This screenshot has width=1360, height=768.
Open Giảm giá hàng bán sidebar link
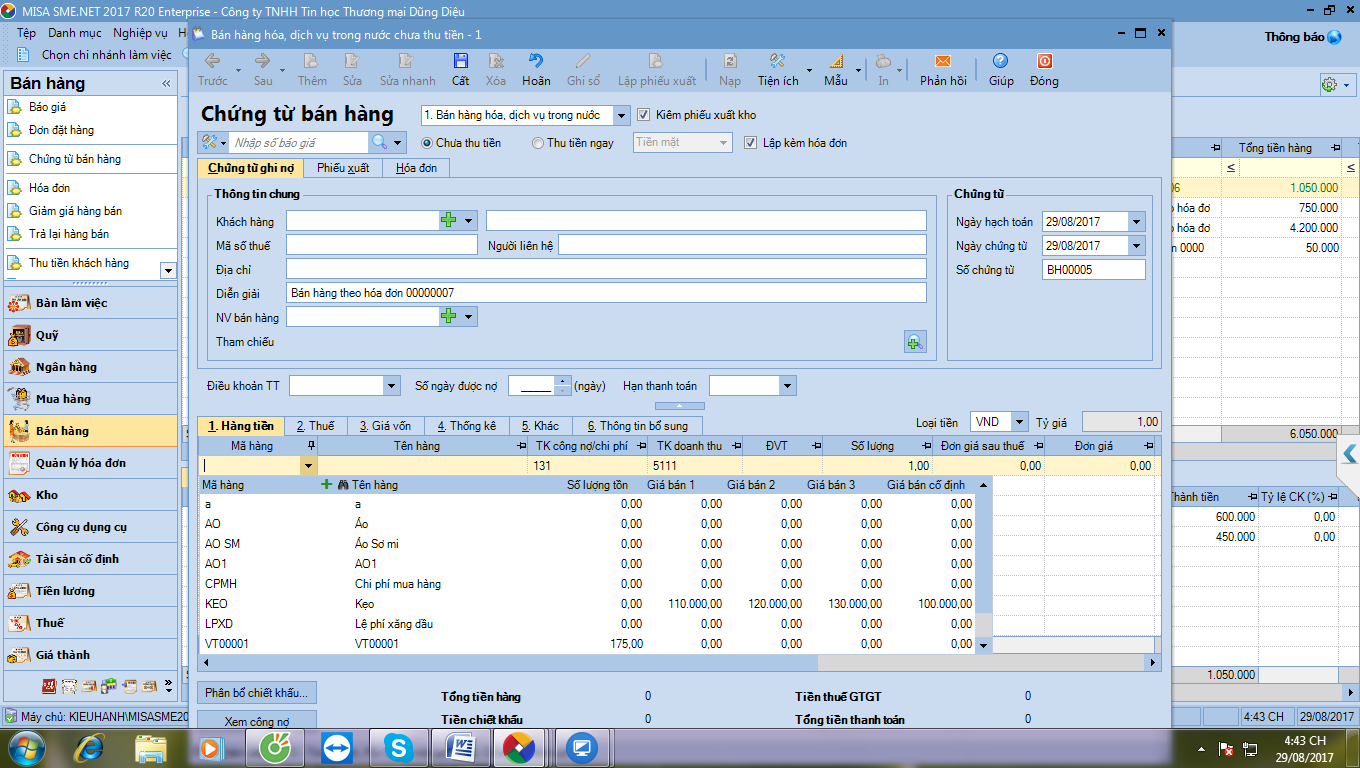coord(76,211)
